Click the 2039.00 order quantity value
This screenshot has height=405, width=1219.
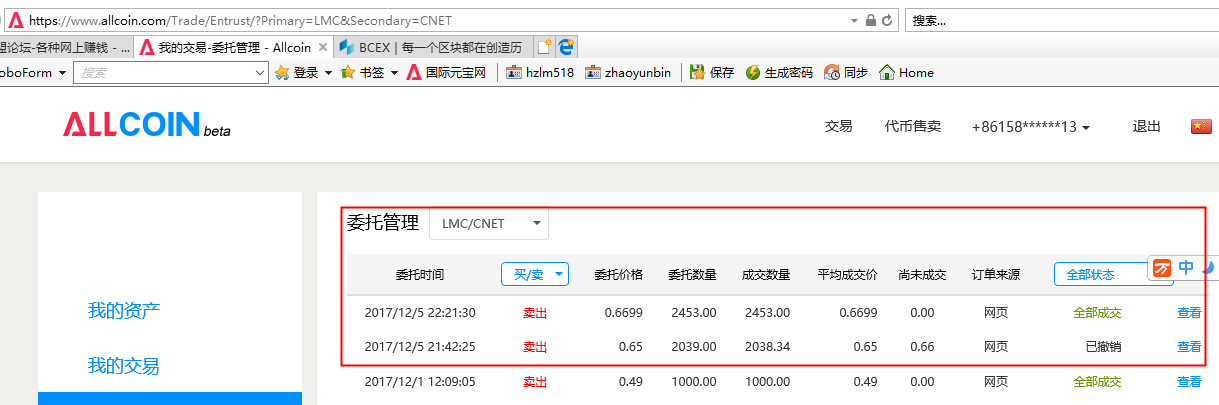[x=696, y=347]
